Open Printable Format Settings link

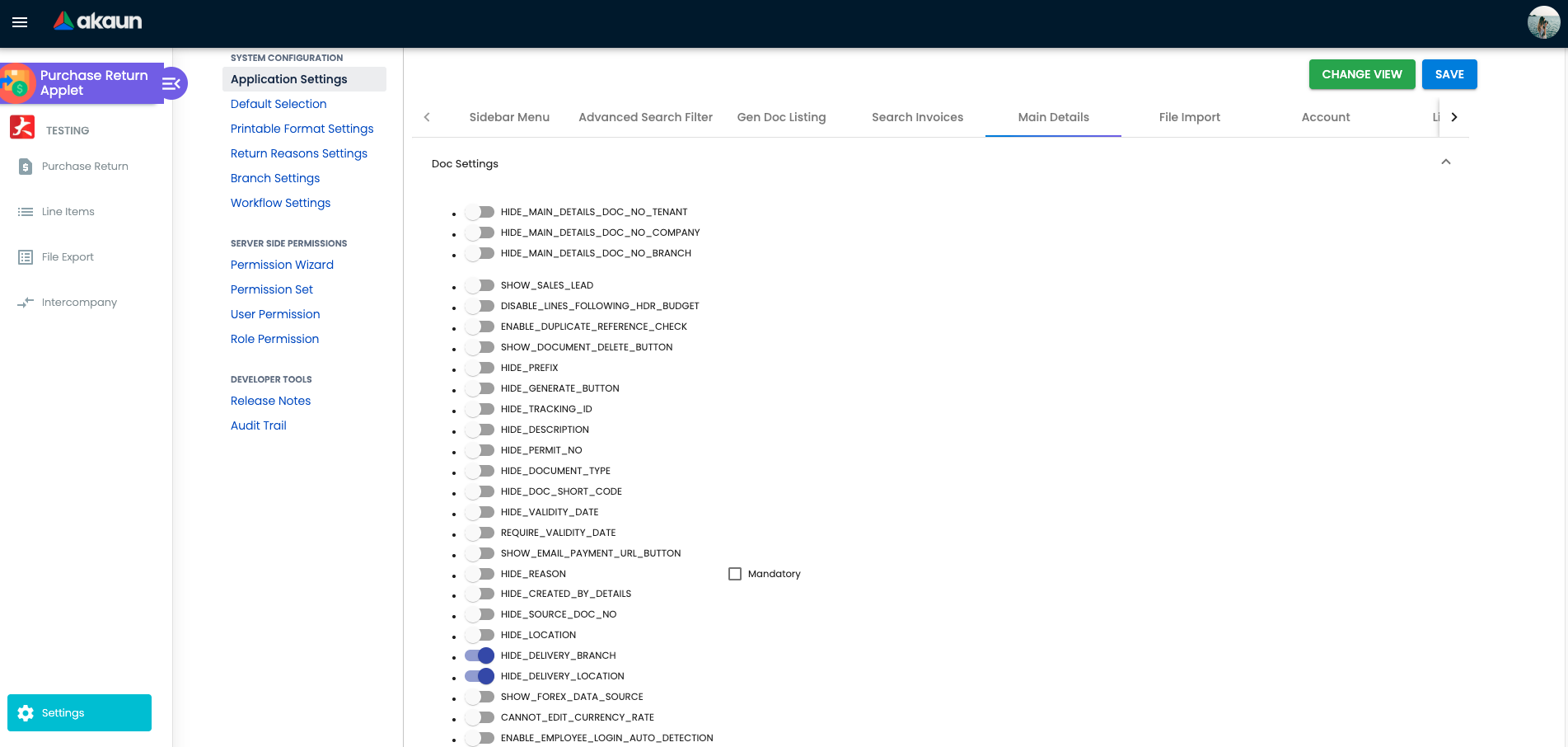[302, 129]
